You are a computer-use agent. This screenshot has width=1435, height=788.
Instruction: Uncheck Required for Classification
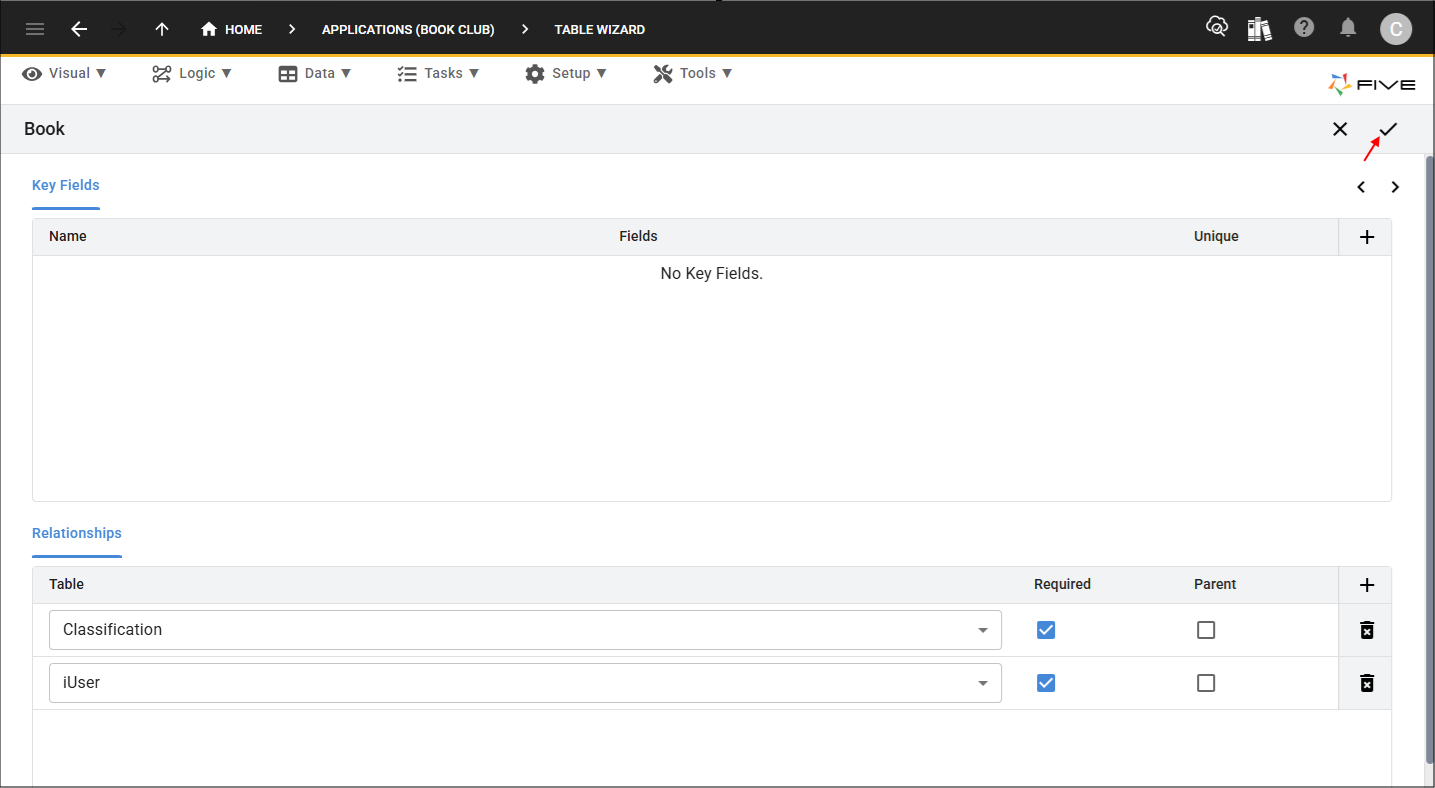tap(1046, 630)
